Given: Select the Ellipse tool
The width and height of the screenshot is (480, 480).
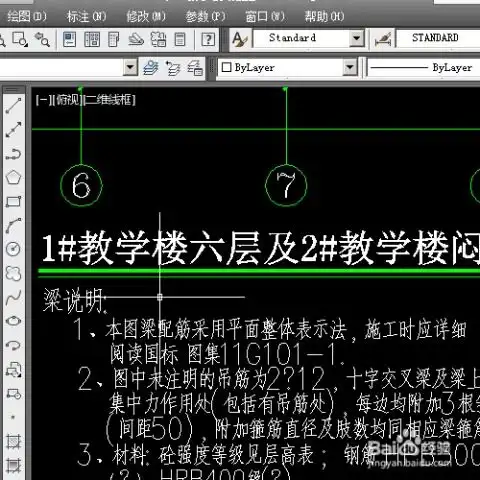Looking at the screenshot, I should 14,321.
